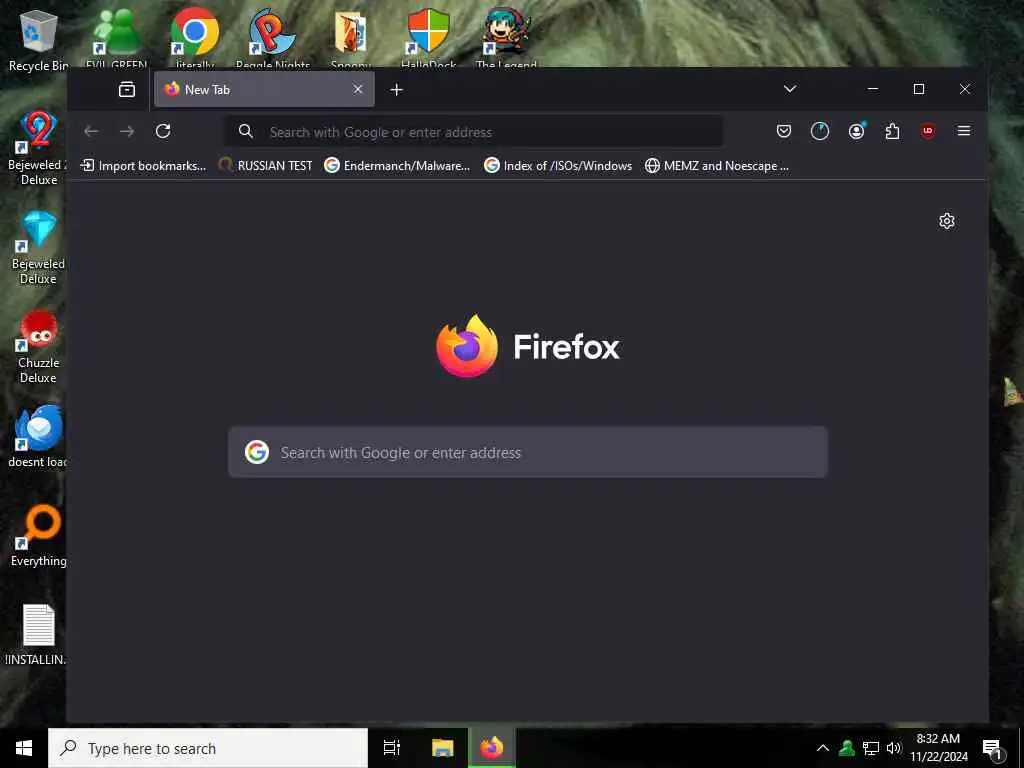Image resolution: width=1024 pixels, height=768 pixels.
Task: Select the Thunderbird 'doesnt load' desktop shortcut
Action: coord(38,436)
